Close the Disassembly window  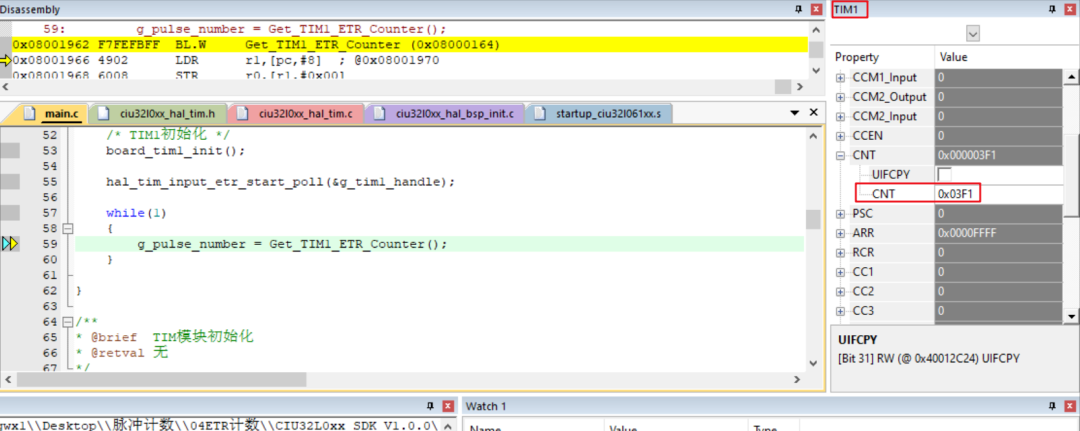(x=816, y=10)
